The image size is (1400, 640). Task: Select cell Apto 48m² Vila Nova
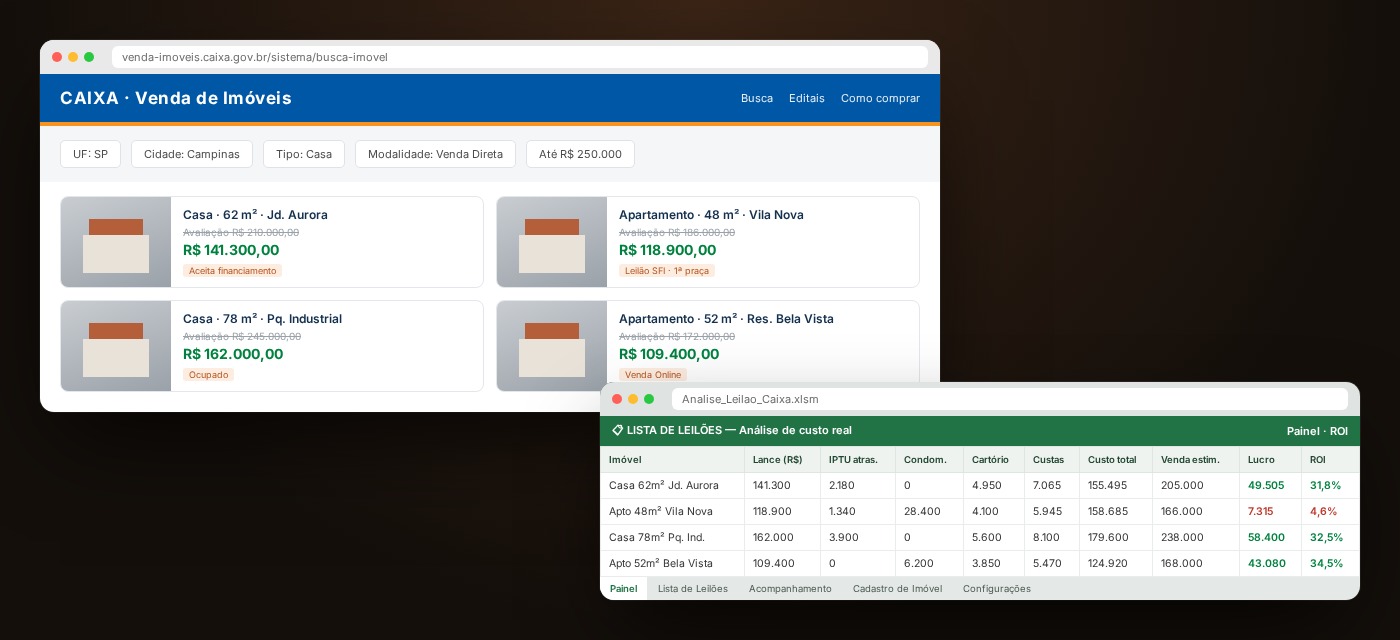672,511
